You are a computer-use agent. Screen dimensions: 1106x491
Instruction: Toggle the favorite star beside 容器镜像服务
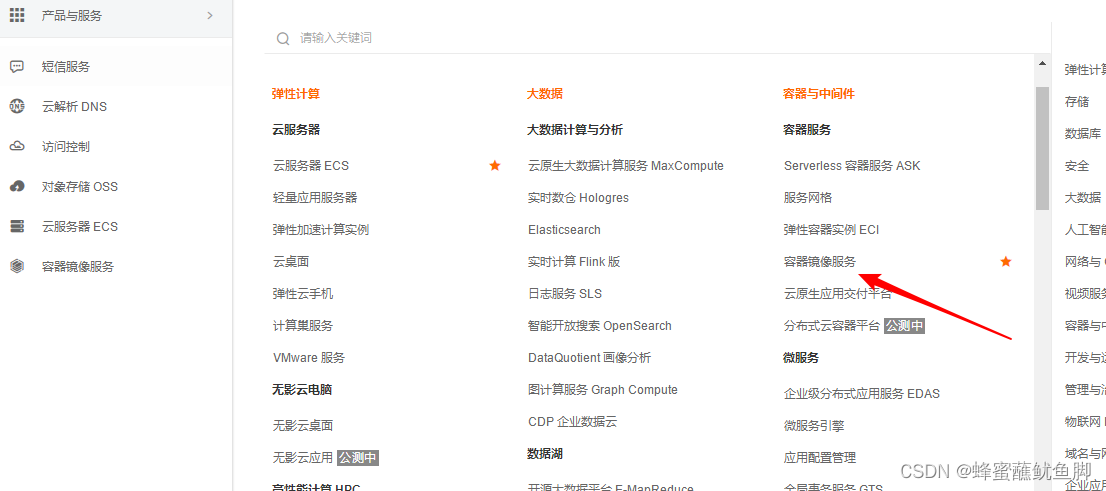click(x=1006, y=262)
